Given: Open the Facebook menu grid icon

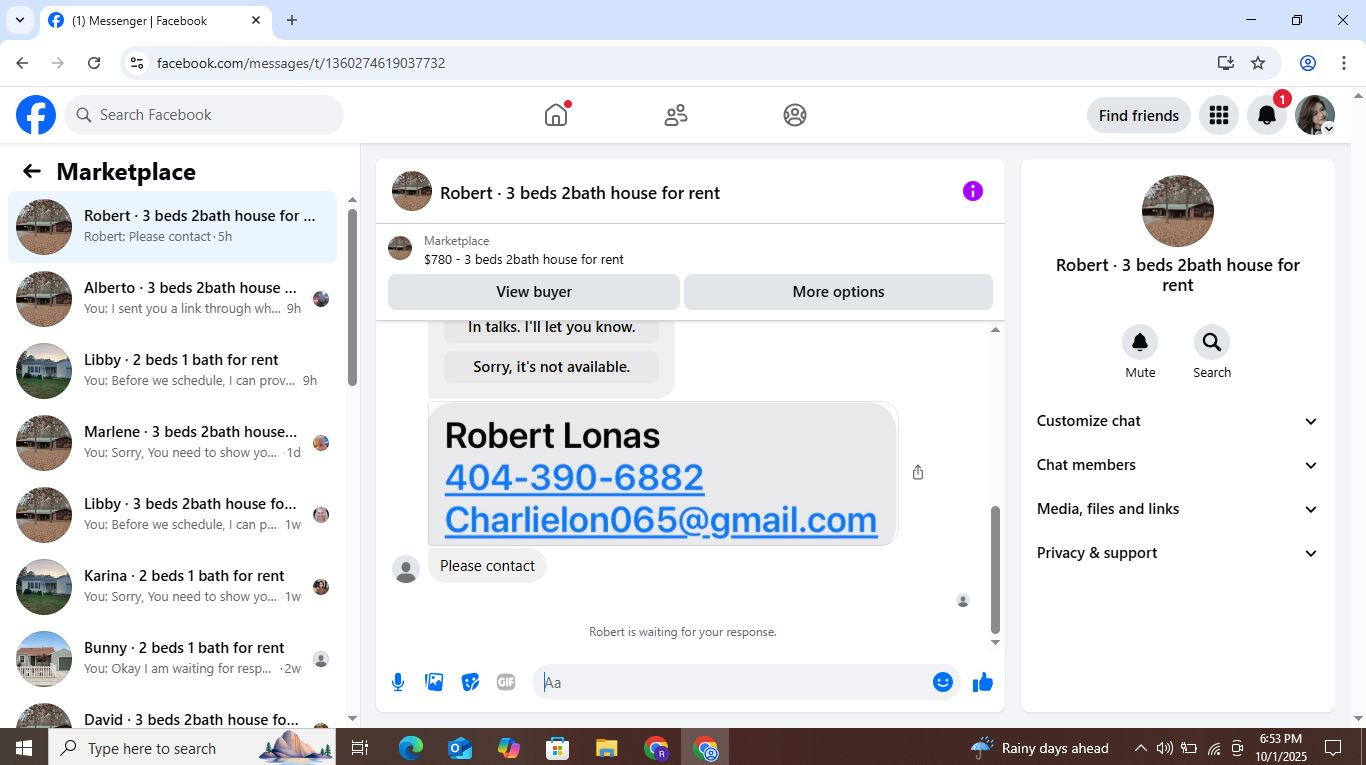Looking at the screenshot, I should [1218, 115].
